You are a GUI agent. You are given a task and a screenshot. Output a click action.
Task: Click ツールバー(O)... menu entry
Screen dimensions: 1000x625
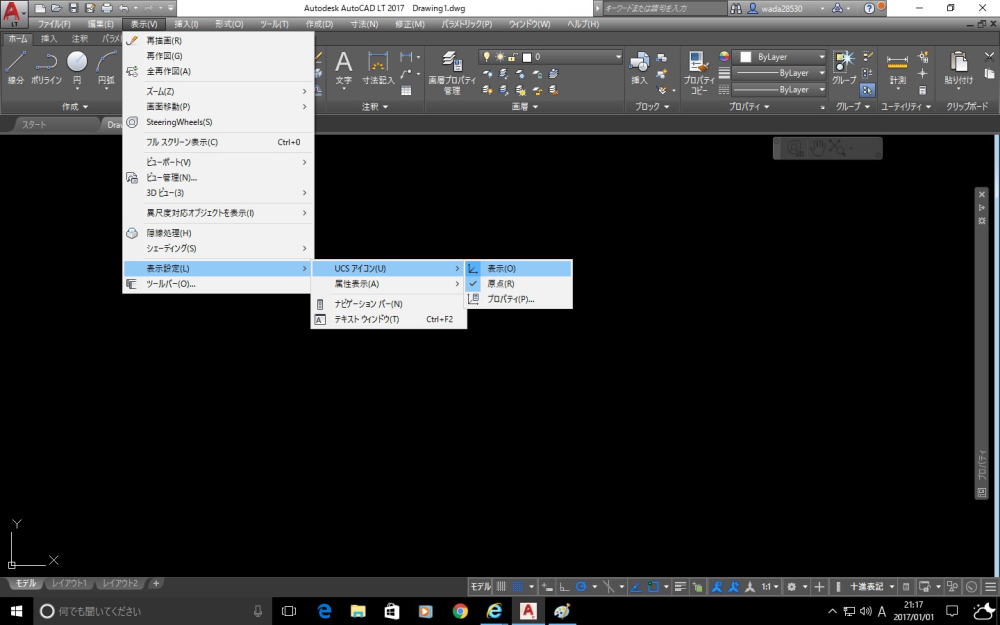point(217,284)
